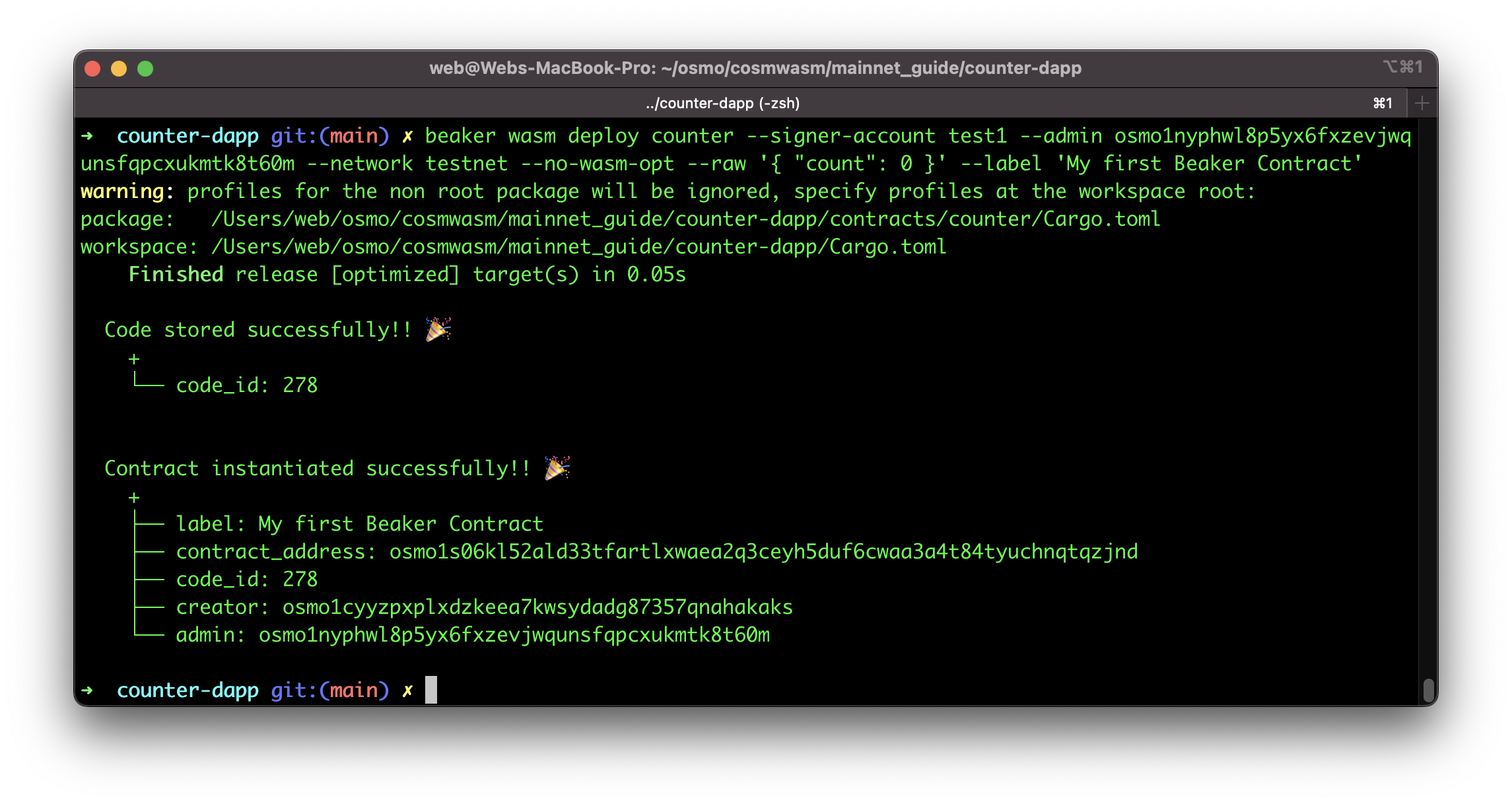Click the plus symbol under Code stored
The height and width of the screenshot is (804, 1512).
pos(134,359)
